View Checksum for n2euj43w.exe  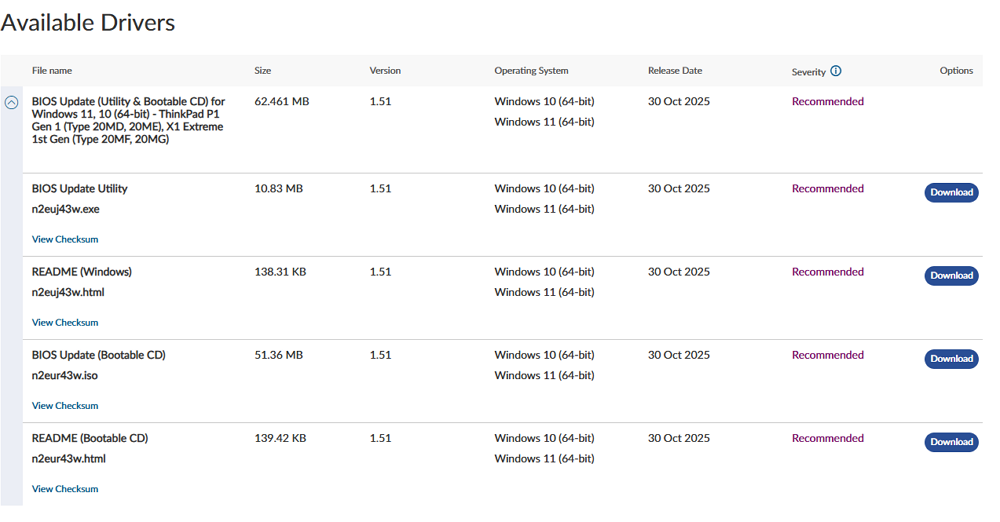tap(65, 240)
